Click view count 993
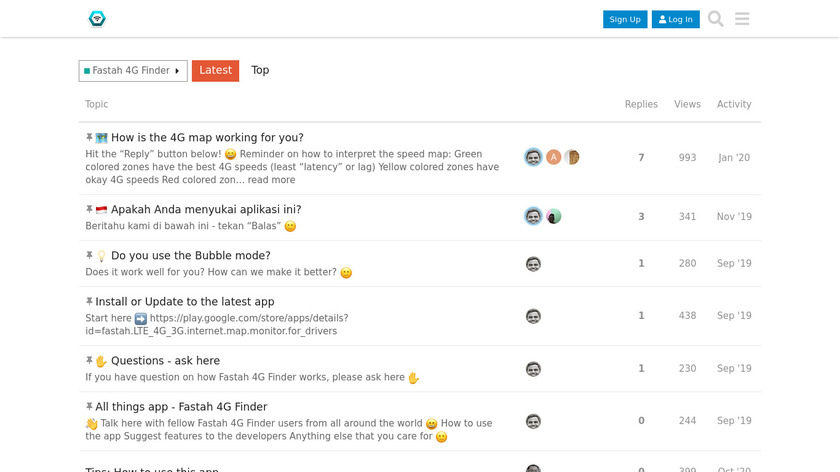Screen dimensions: 840x472 pyautogui.click(x=687, y=158)
